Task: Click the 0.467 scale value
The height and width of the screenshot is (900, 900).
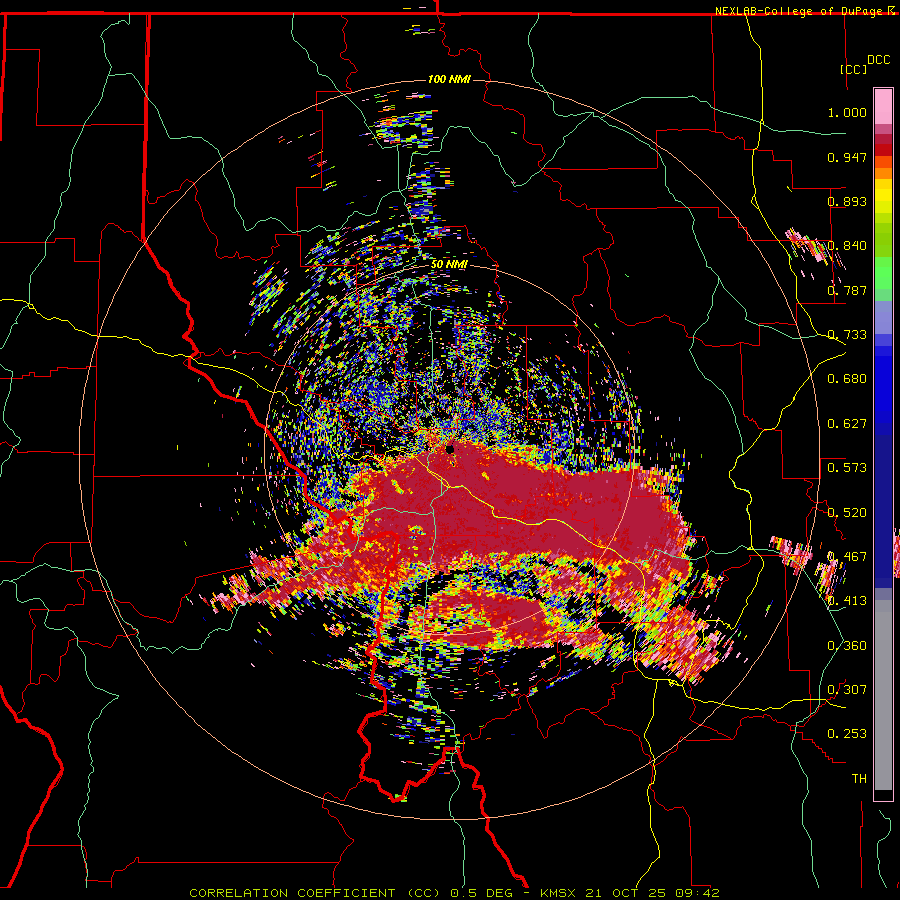Action: tap(847, 556)
